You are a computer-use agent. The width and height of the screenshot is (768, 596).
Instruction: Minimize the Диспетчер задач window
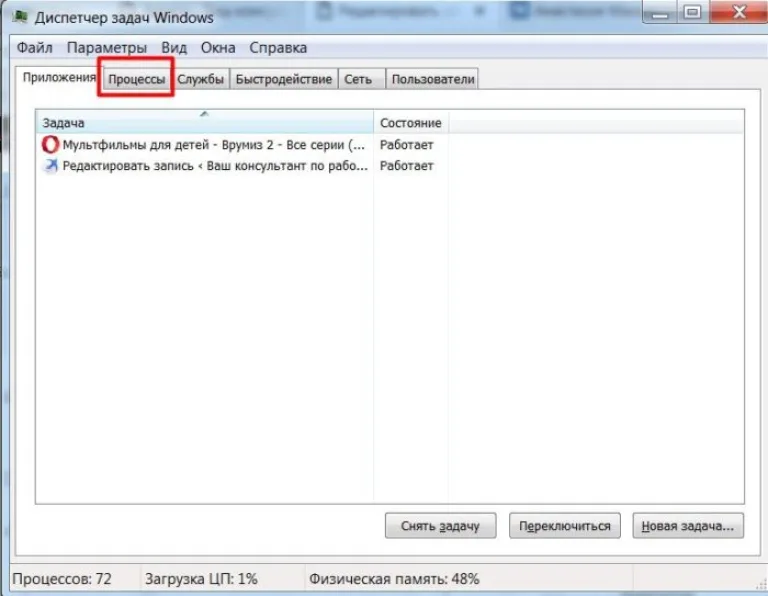point(660,12)
